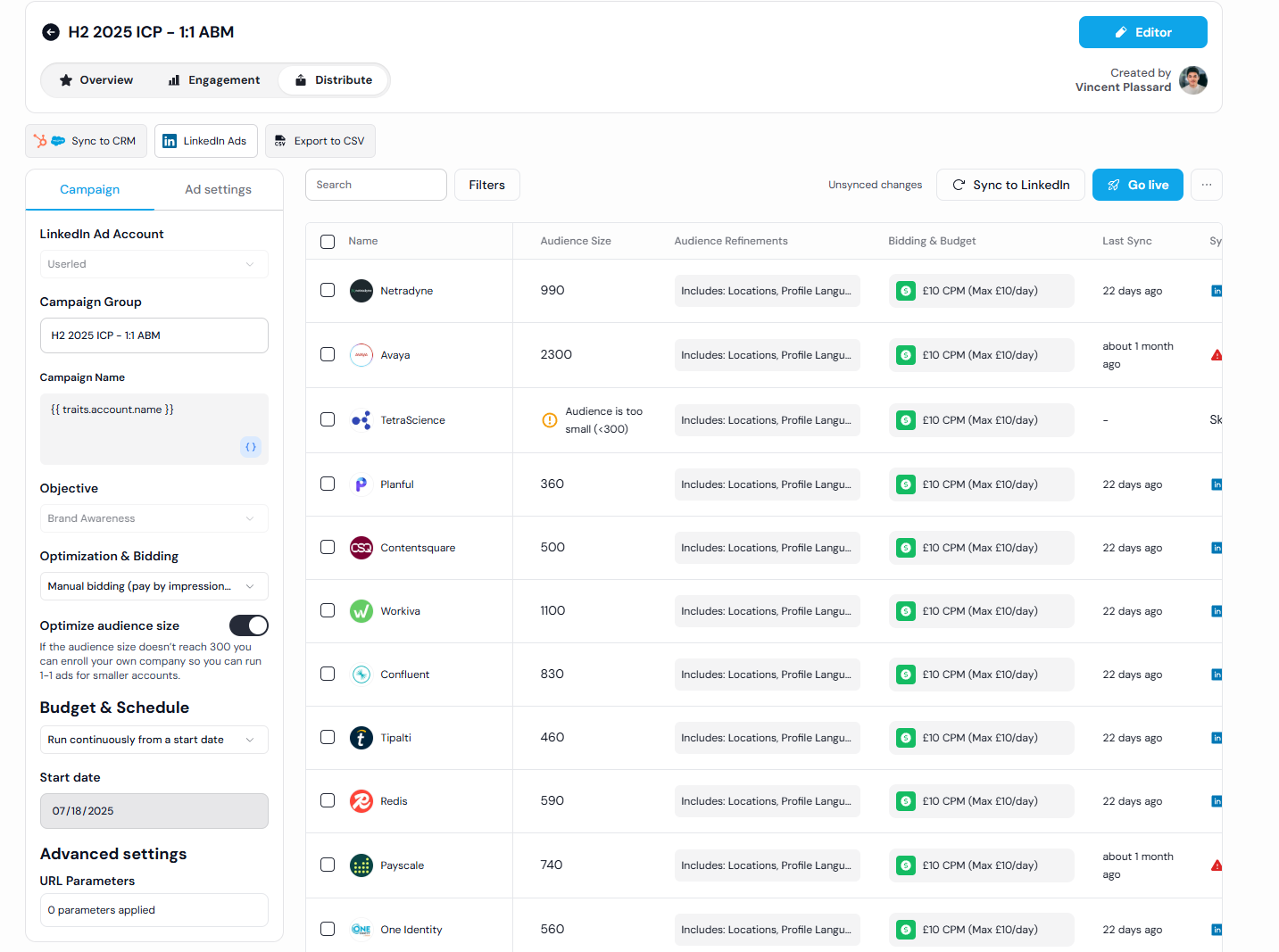The image size is (1279, 952).
Task: Click the Redis company logo
Action: [361, 801]
